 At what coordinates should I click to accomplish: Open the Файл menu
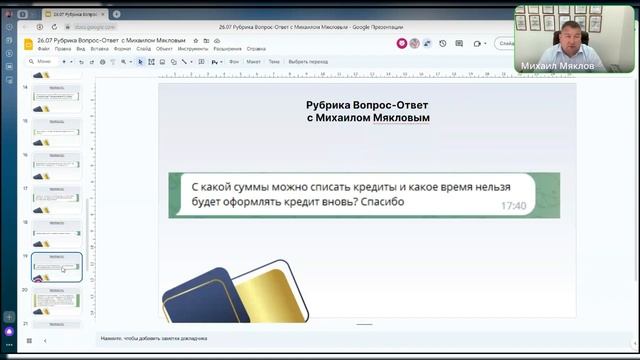point(44,49)
